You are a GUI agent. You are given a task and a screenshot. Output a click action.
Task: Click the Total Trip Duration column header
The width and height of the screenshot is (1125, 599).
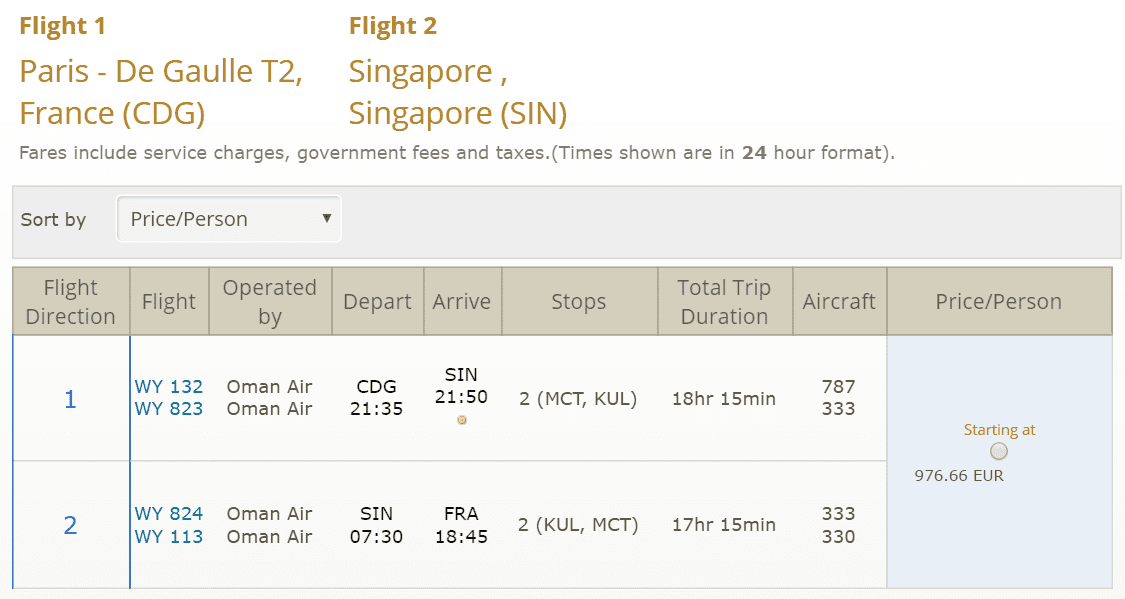click(725, 301)
